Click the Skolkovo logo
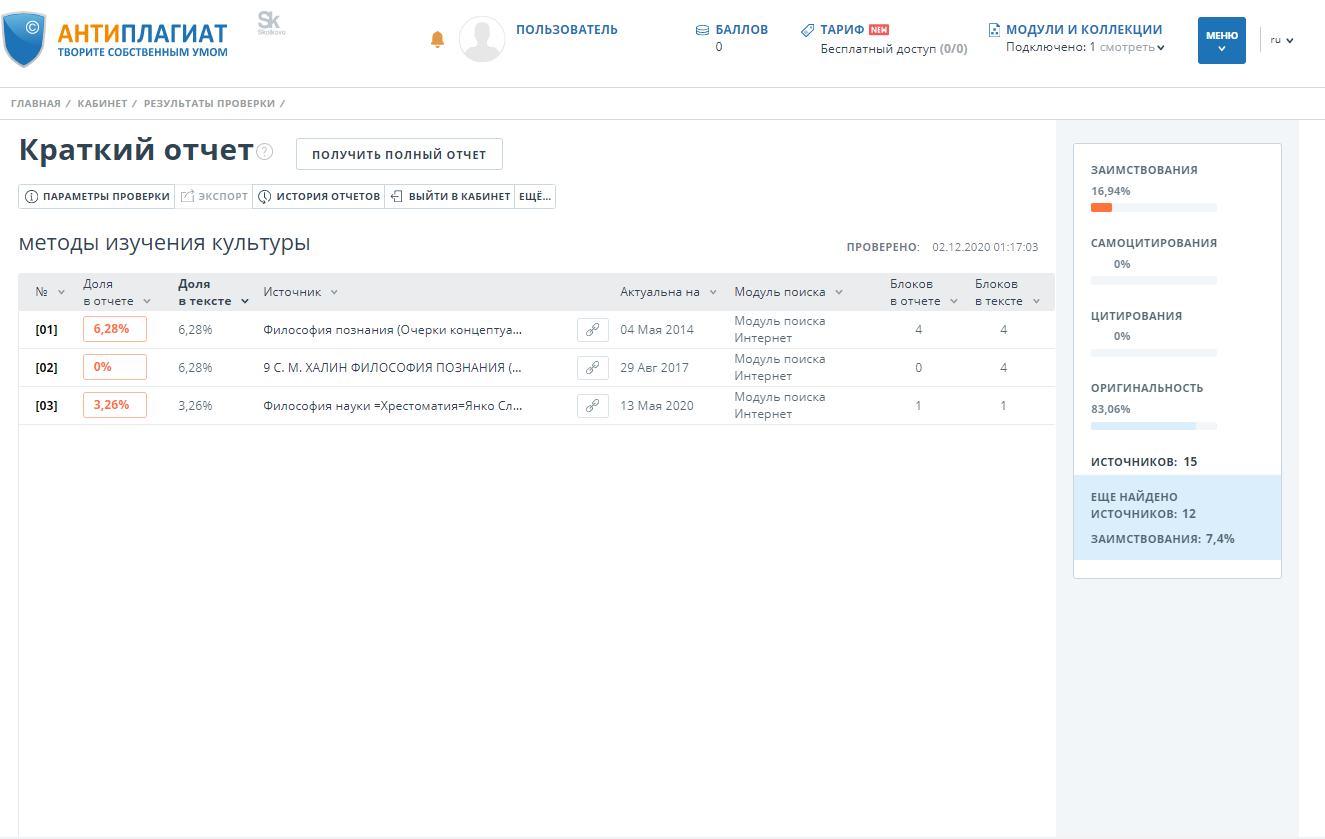This screenshot has width=1325, height=839. [x=269, y=23]
